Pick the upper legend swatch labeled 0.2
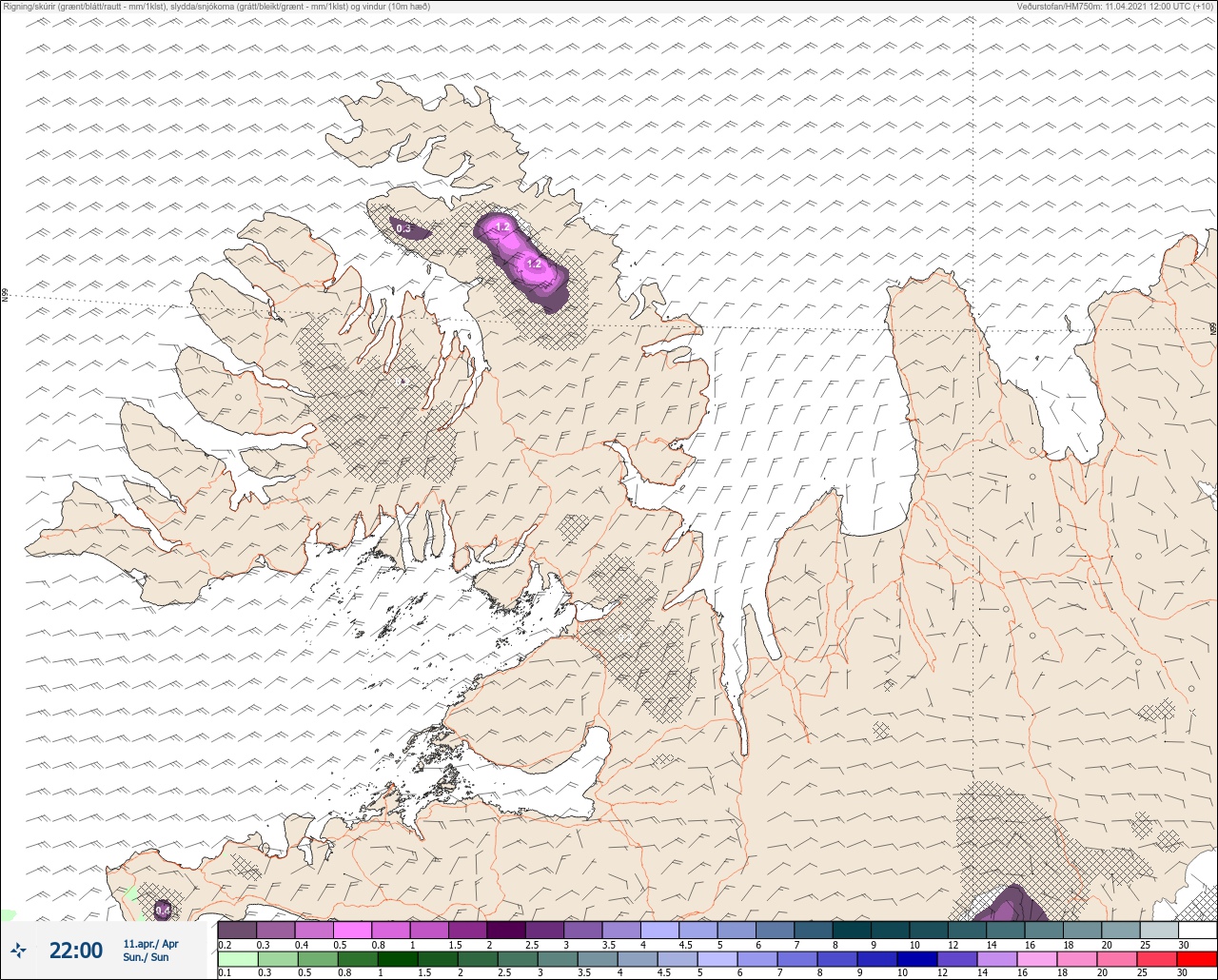 (x=237, y=930)
